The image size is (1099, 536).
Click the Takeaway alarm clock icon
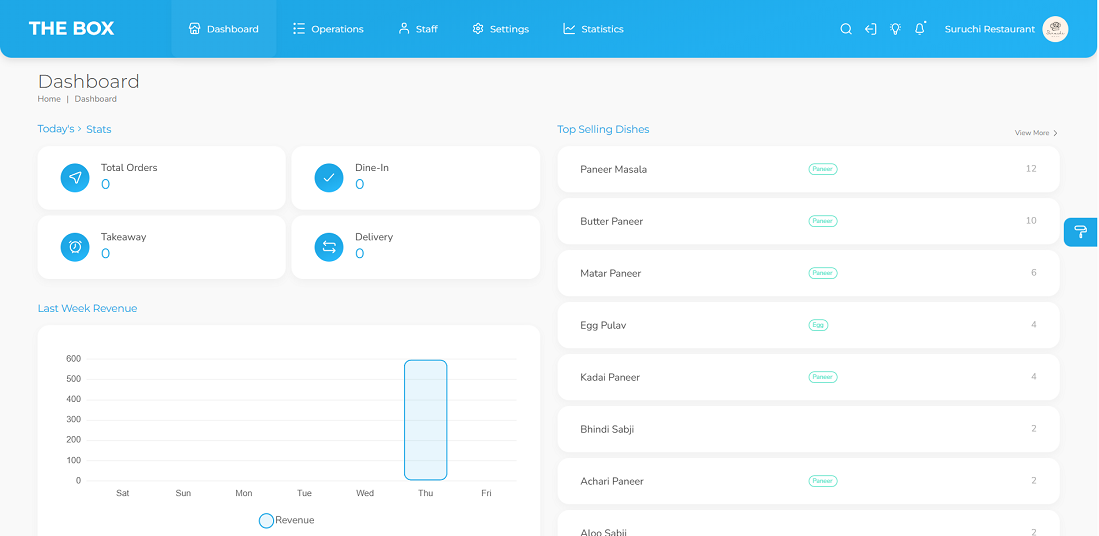[x=75, y=247]
